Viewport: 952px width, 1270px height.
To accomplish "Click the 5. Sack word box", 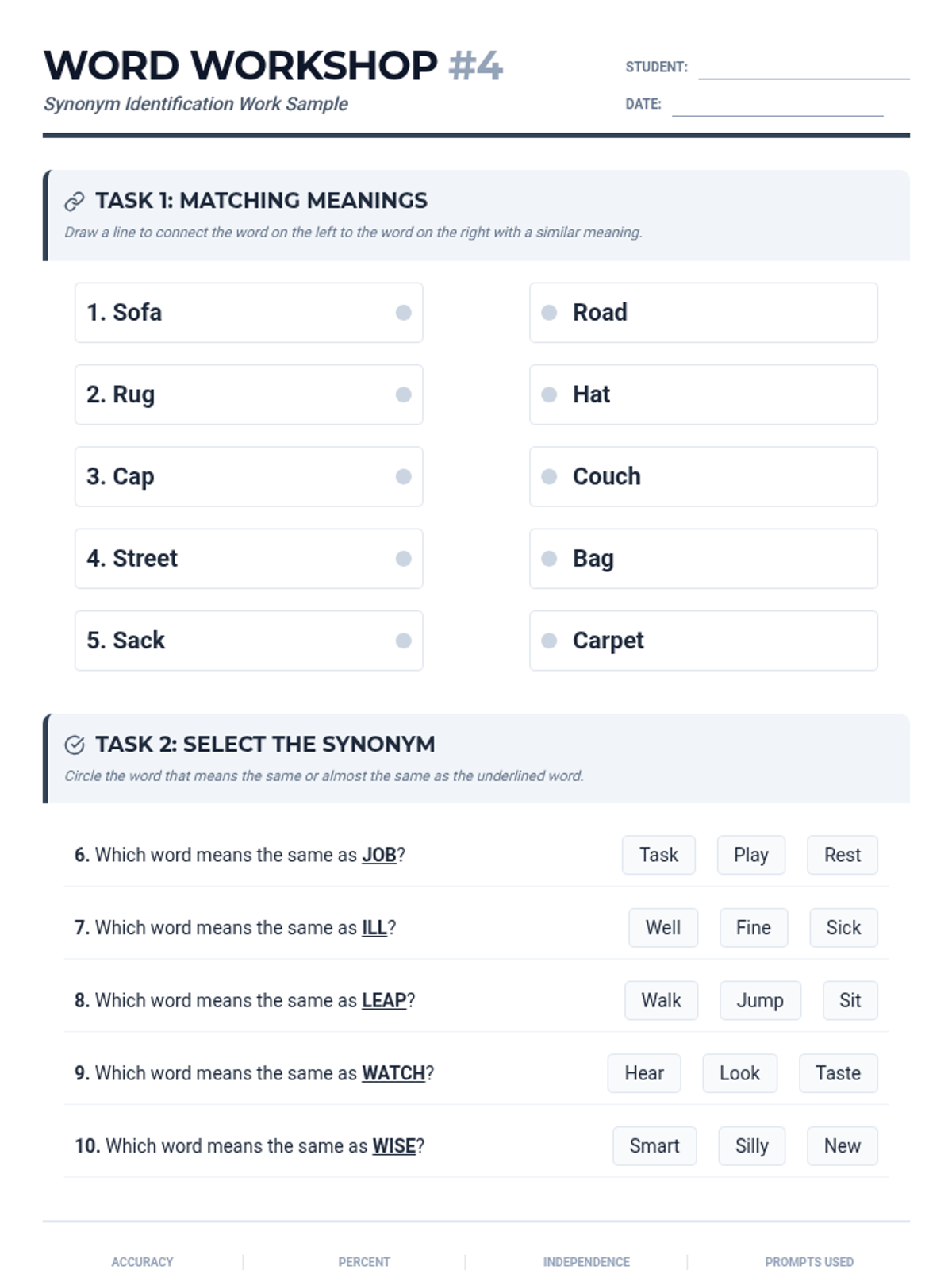I will click(248, 641).
